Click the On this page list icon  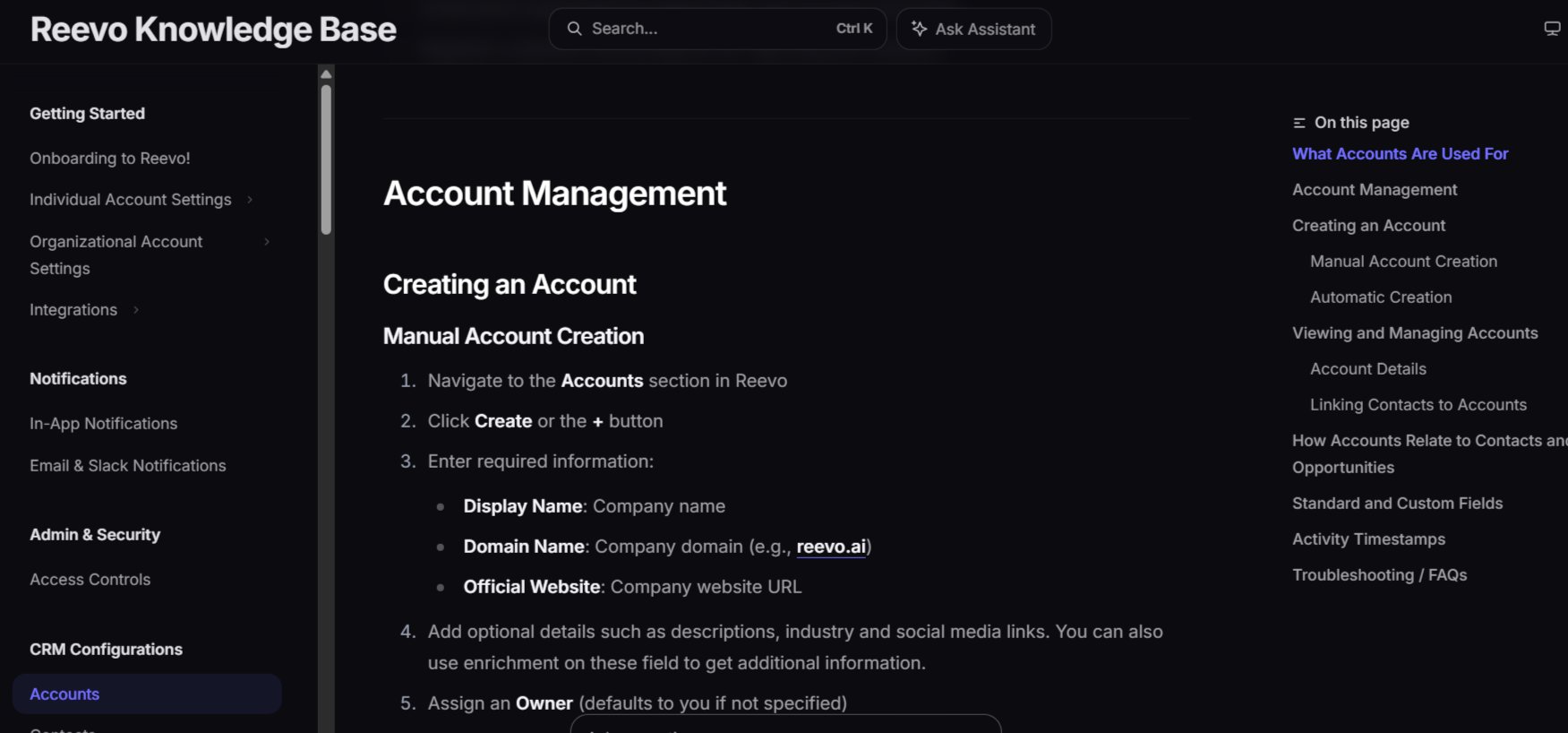(1299, 123)
